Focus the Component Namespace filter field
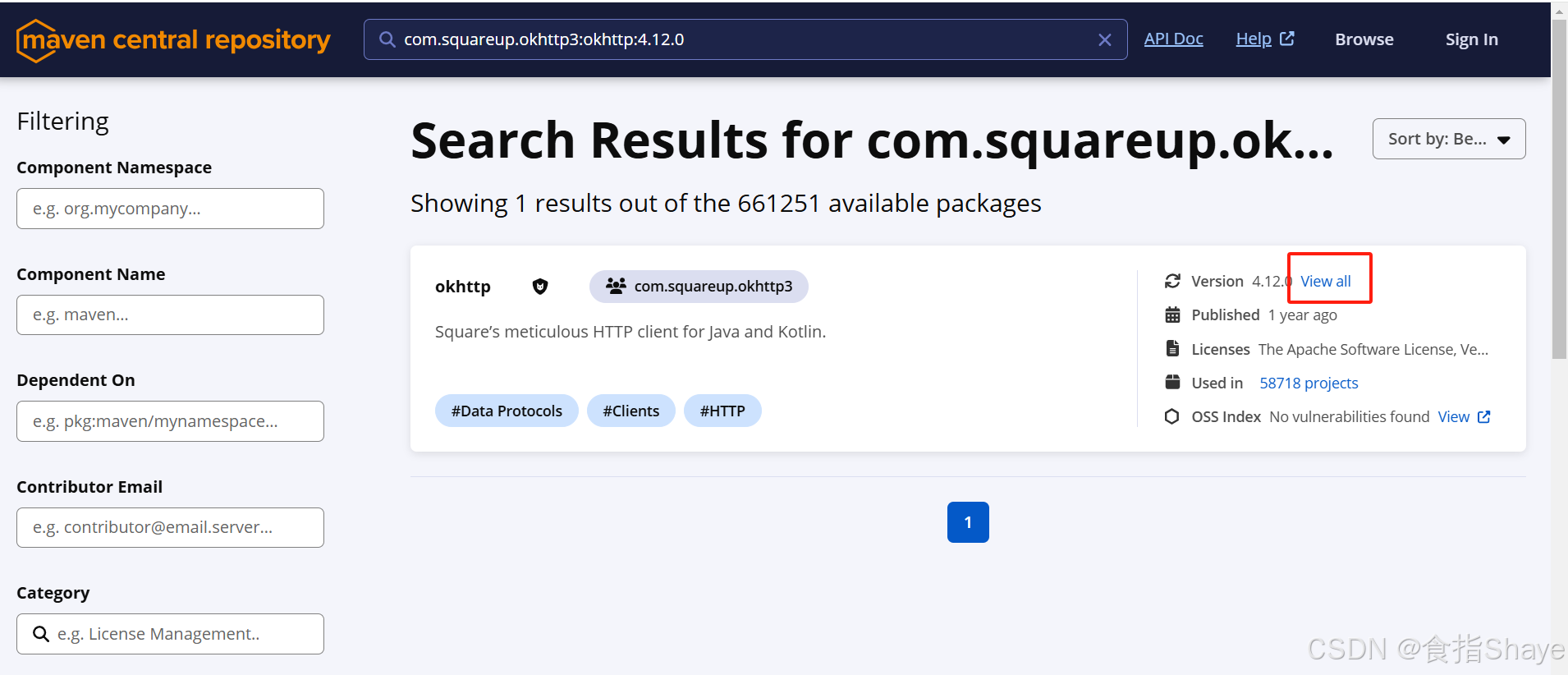 click(x=170, y=209)
